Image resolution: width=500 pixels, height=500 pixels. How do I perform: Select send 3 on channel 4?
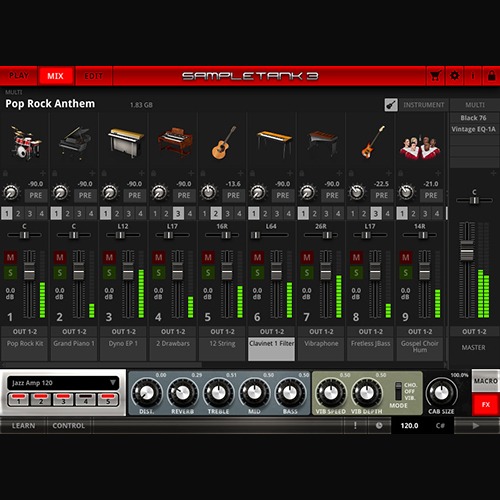pos(178,213)
